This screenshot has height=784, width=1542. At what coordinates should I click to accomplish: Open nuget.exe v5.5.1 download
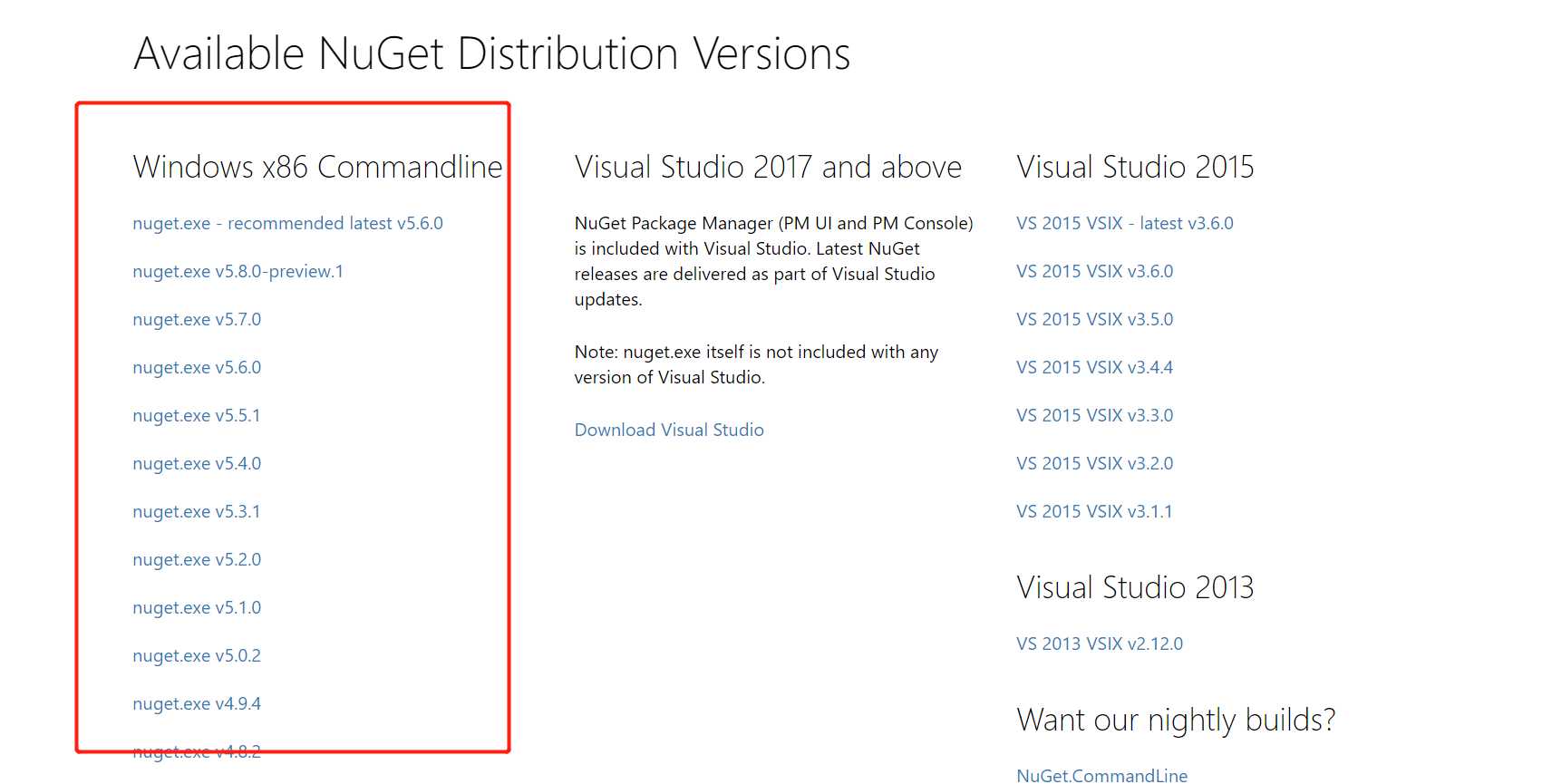pos(196,415)
